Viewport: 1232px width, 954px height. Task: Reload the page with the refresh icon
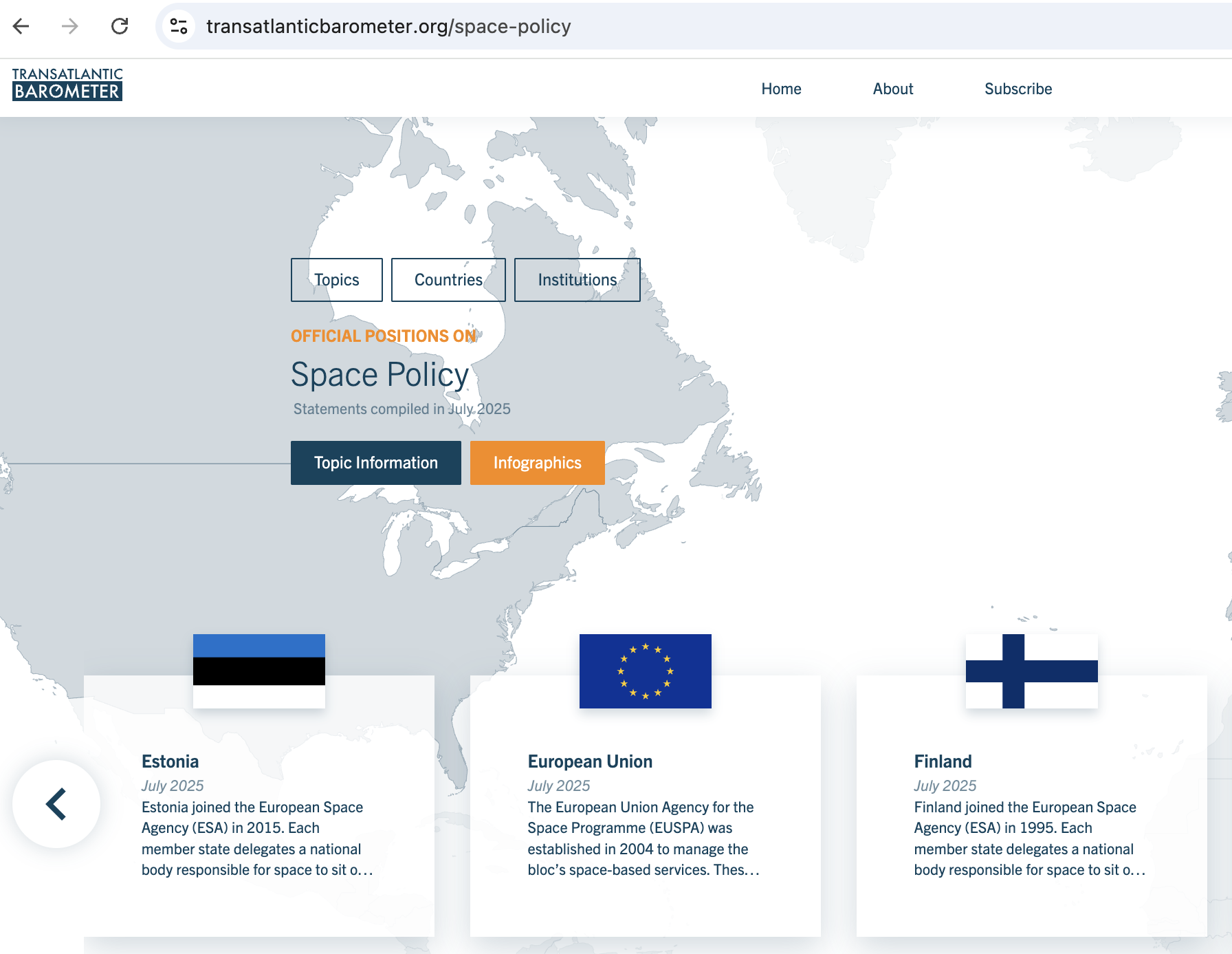click(120, 26)
